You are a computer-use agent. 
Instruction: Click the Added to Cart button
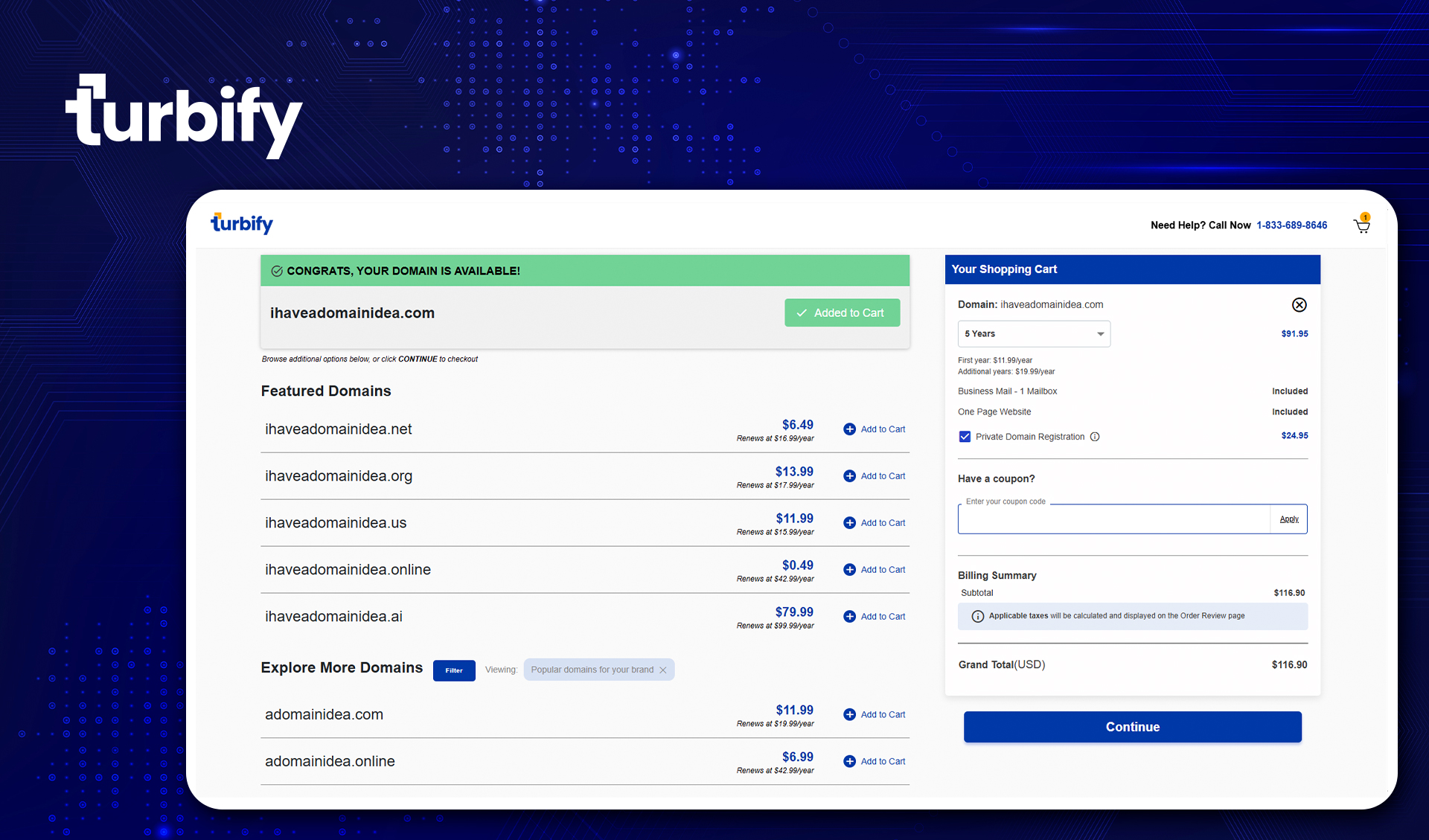coord(842,313)
